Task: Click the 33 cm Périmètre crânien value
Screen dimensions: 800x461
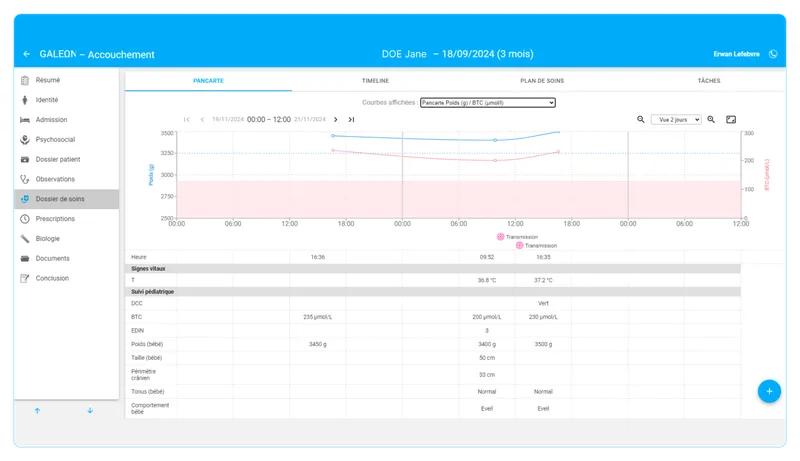Action: 487,375
